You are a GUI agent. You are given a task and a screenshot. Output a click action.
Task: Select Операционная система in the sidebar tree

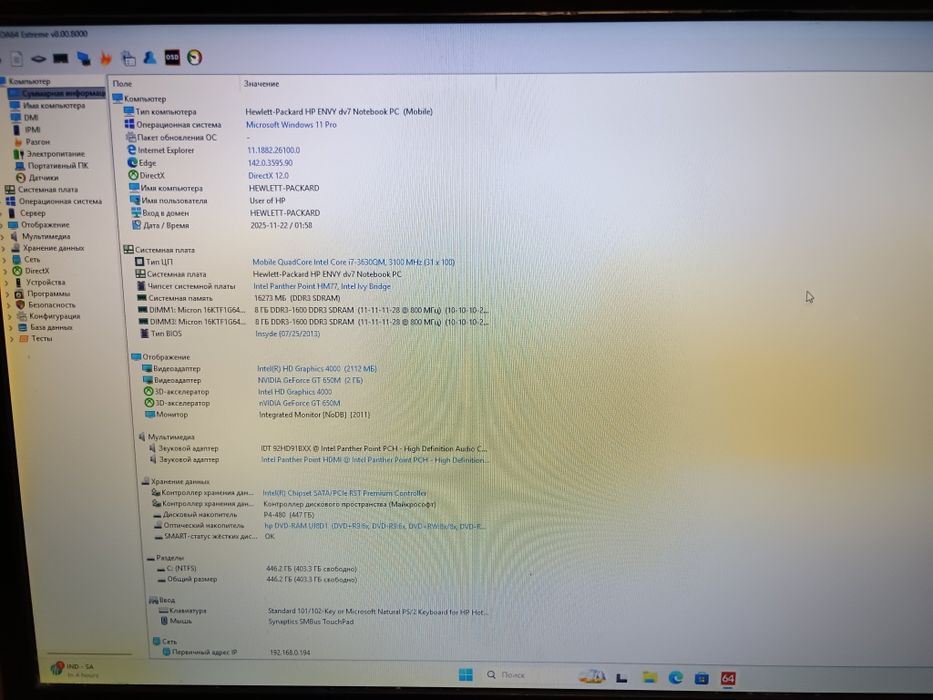coord(54,201)
